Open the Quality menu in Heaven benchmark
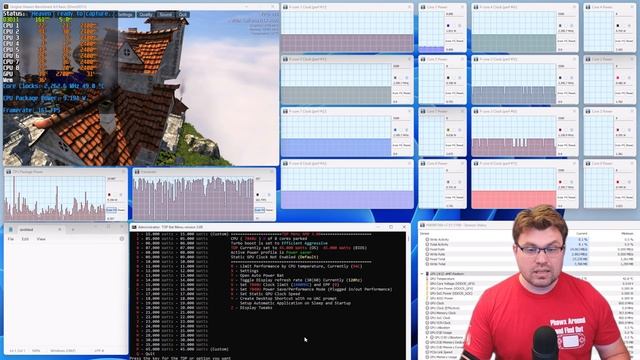This screenshot has height=360, width=640. [146, 15]
